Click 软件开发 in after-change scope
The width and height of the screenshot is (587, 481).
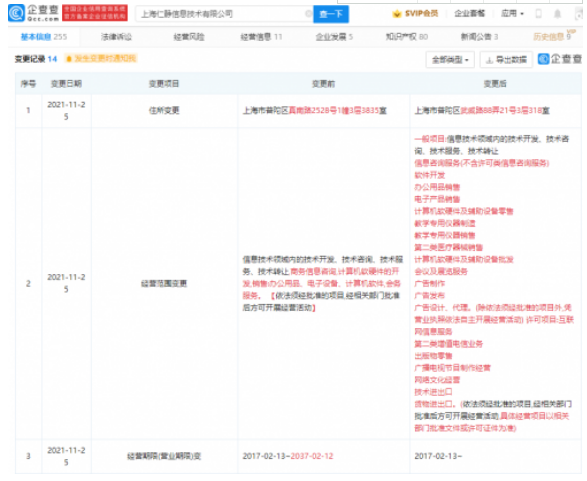(x=430, y=175)
